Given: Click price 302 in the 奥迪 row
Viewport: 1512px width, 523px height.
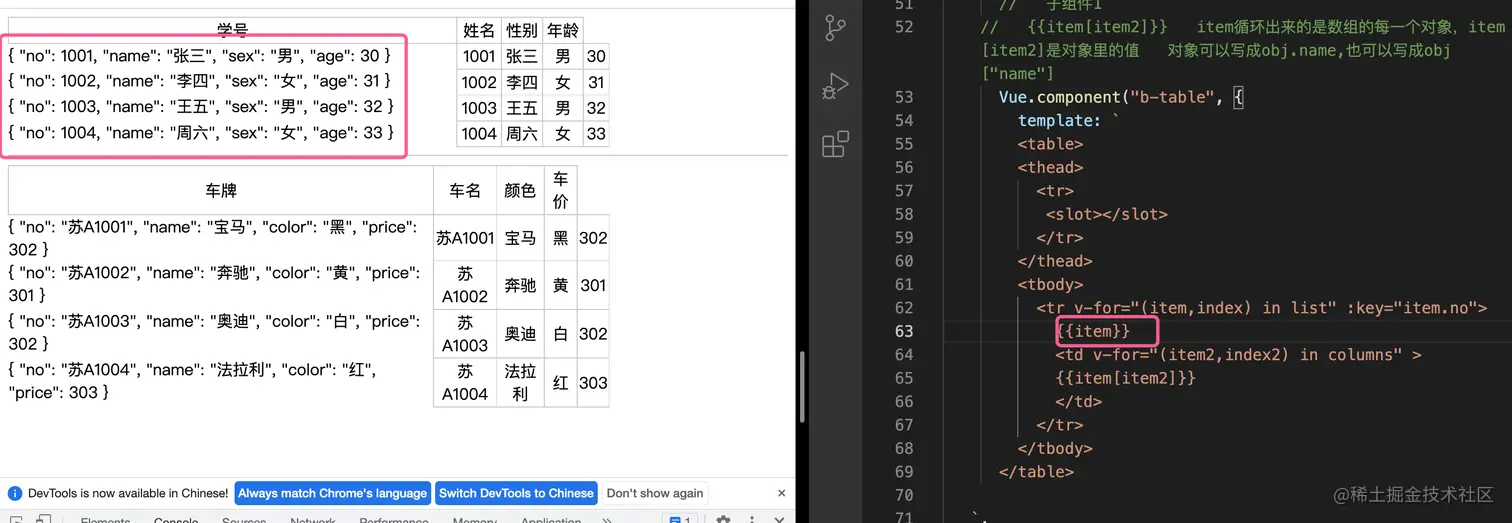Looking at the screenshot, I should click(x=593, y=334).
